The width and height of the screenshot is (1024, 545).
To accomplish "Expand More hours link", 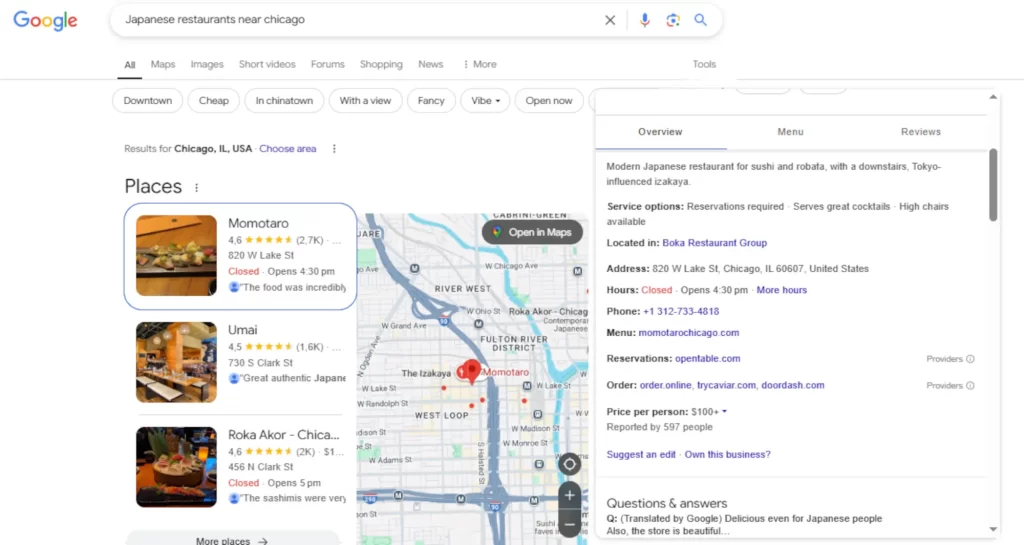I will 782,290.
